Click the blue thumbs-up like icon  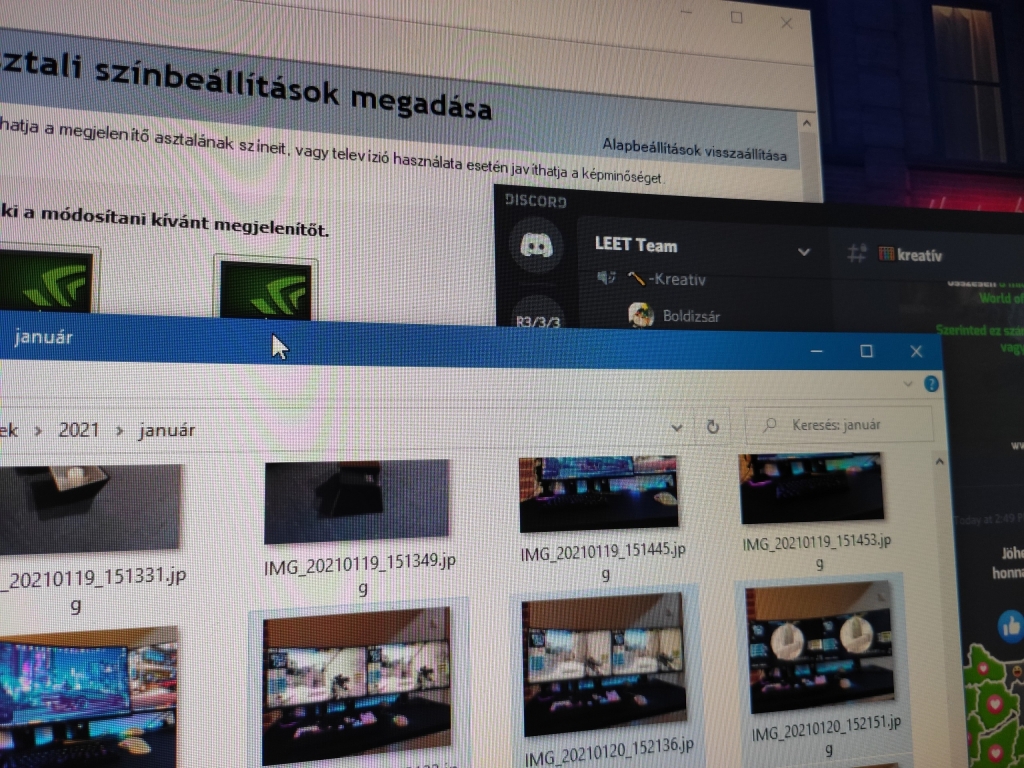coord(1010,625)
